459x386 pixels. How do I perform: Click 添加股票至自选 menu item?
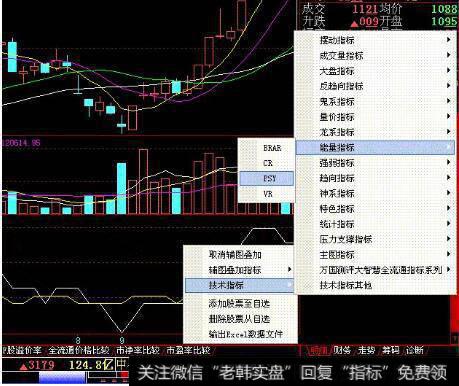(x=240, y=303)
